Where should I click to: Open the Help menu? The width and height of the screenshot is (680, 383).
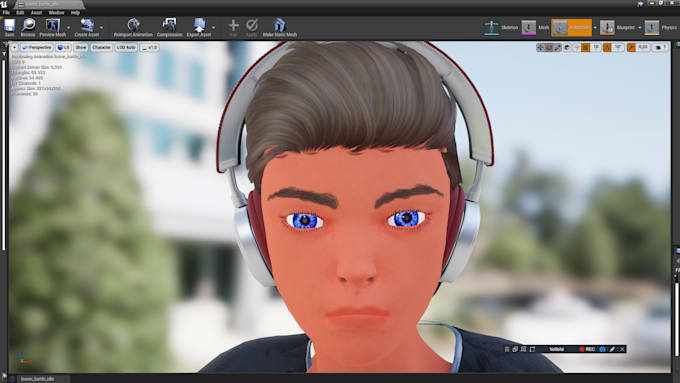75,13
